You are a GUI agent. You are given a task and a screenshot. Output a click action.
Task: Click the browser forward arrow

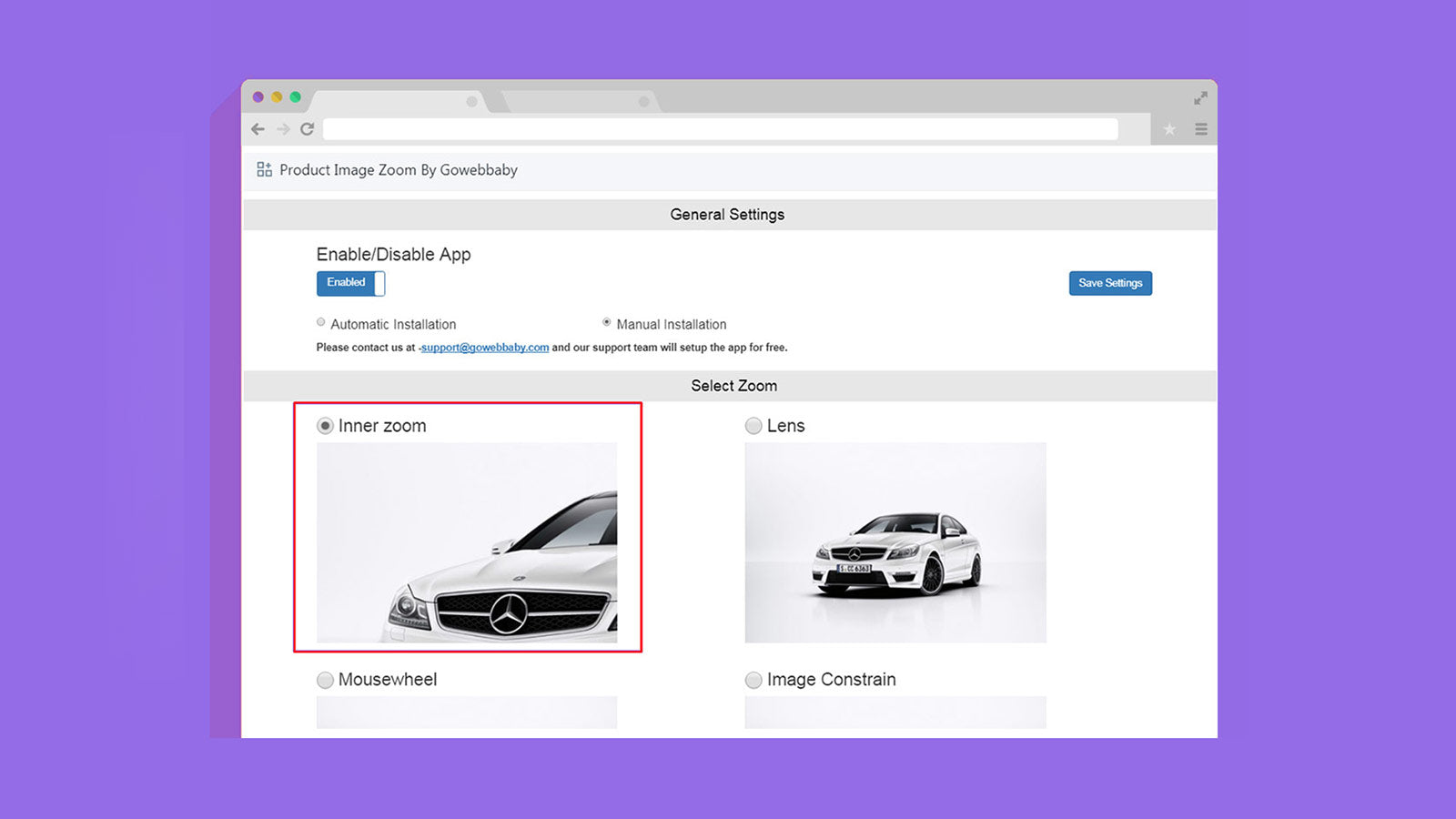(x=282, y=129)
